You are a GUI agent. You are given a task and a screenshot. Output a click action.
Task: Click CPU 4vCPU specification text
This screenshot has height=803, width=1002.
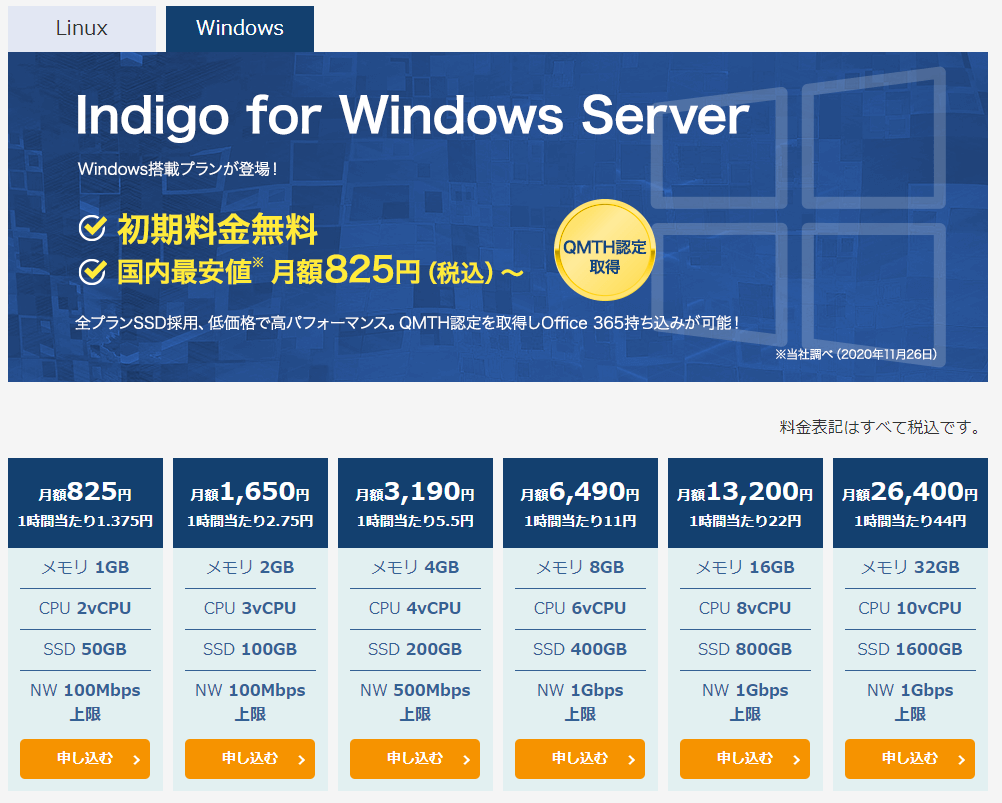pyautogui.click(x=415, y=608)
